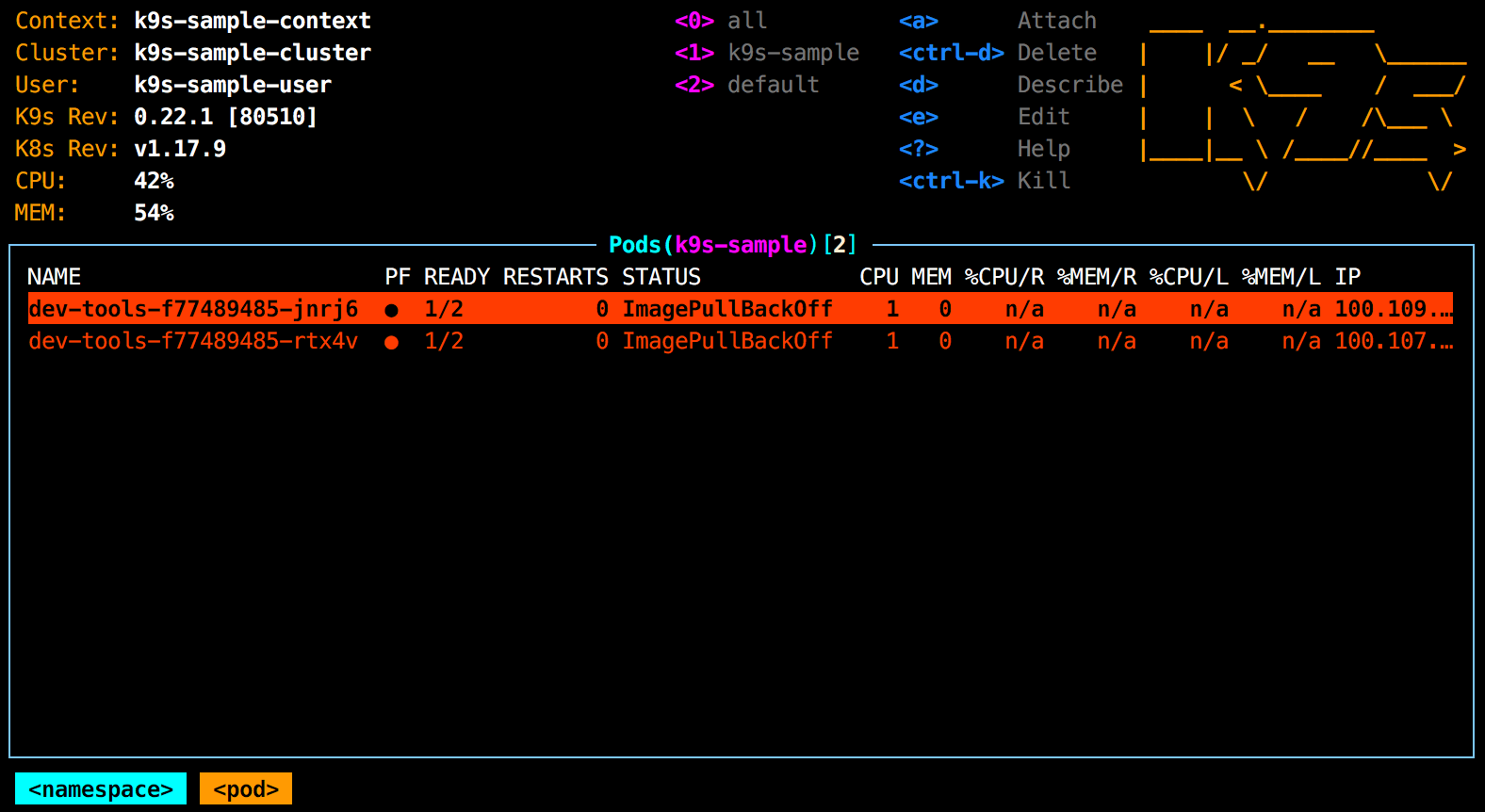This screenshot has height=812, width=1485.
Task: Click the Pods(k9s-sample)[2] table title
Action: [733, 245]
